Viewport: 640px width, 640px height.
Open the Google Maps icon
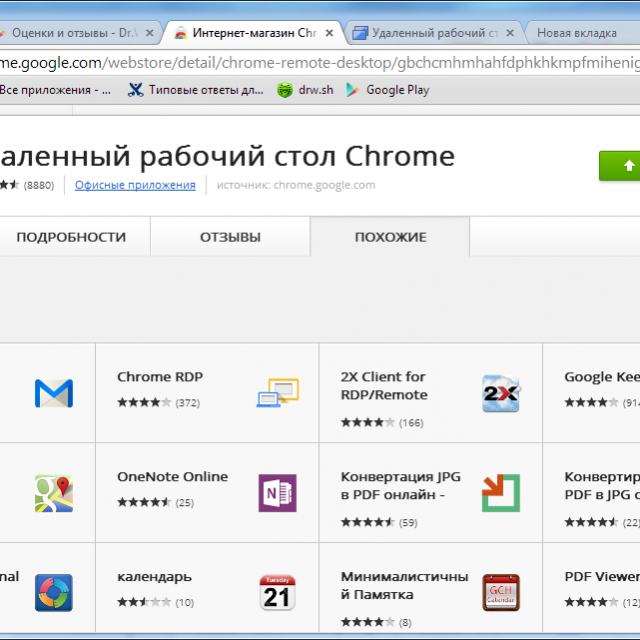[54, 493]
